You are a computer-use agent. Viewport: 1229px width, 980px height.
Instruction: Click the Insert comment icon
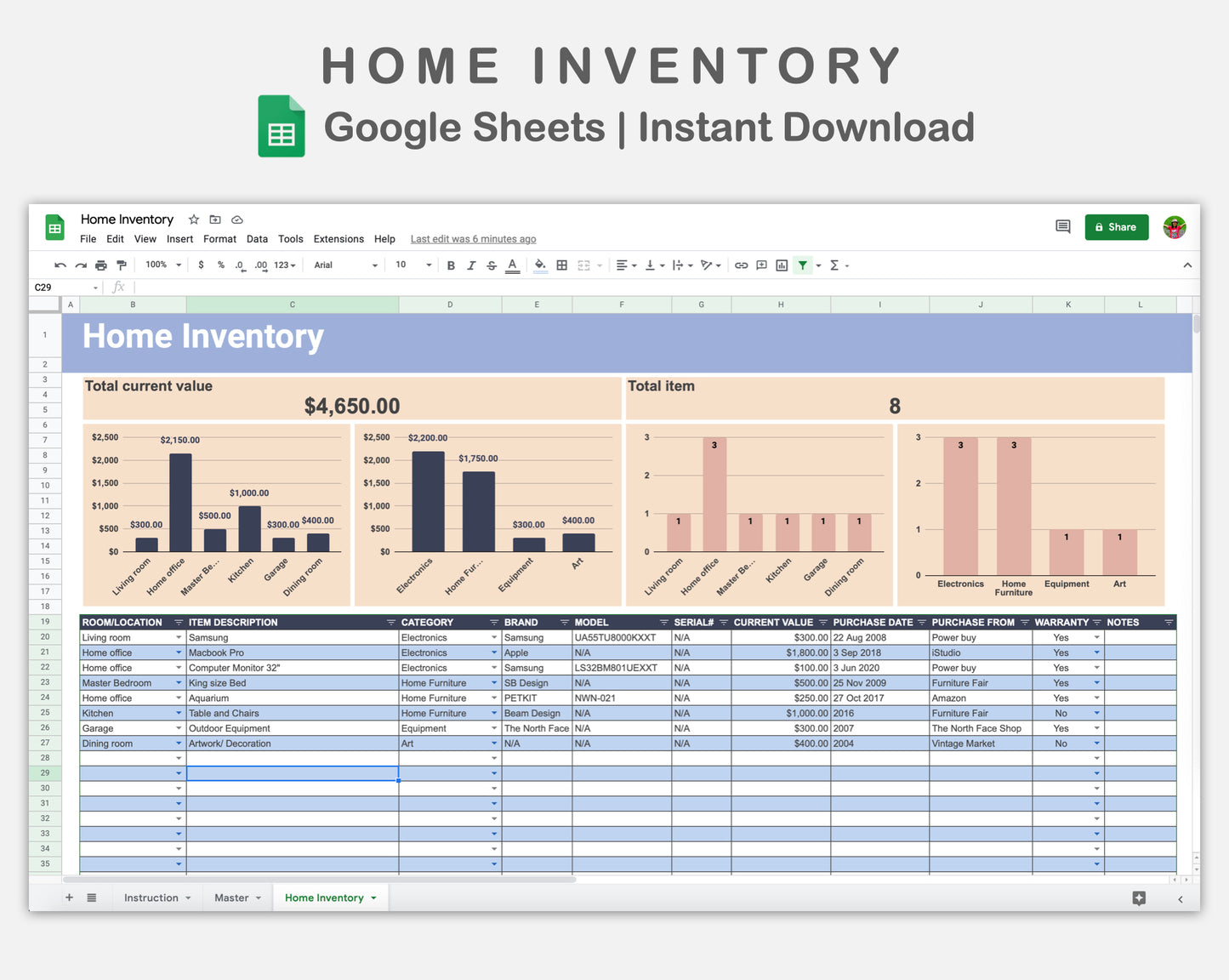pyautogui.click(x=760, y=265)
